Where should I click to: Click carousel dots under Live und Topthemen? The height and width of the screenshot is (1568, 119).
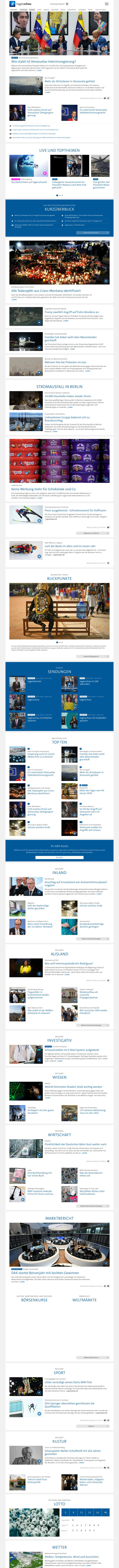(59, 195)
